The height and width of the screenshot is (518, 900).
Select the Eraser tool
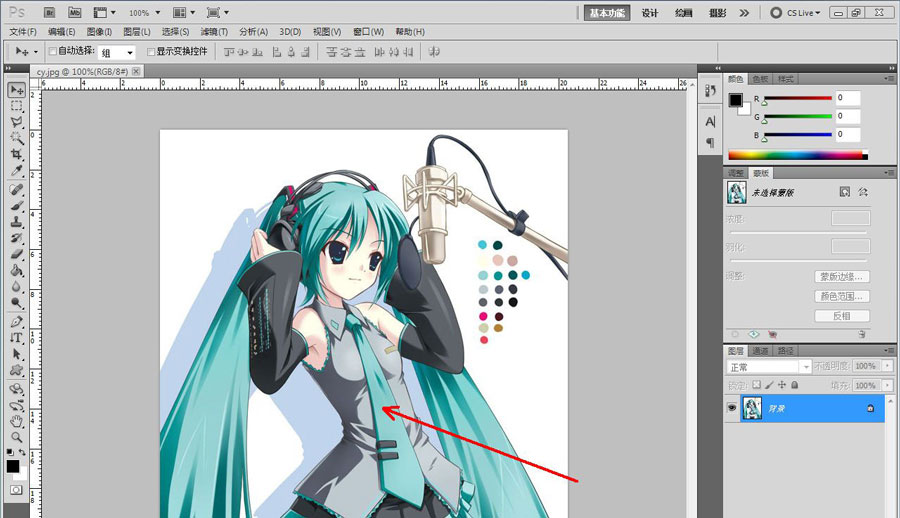[x=17, y=254]
